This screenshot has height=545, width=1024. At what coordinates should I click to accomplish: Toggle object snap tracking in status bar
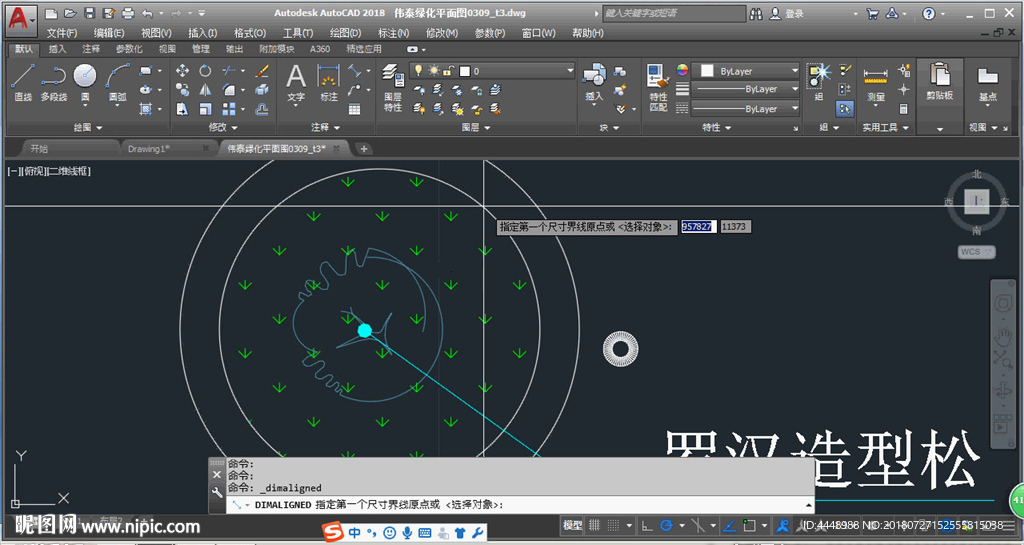(730, 525)
